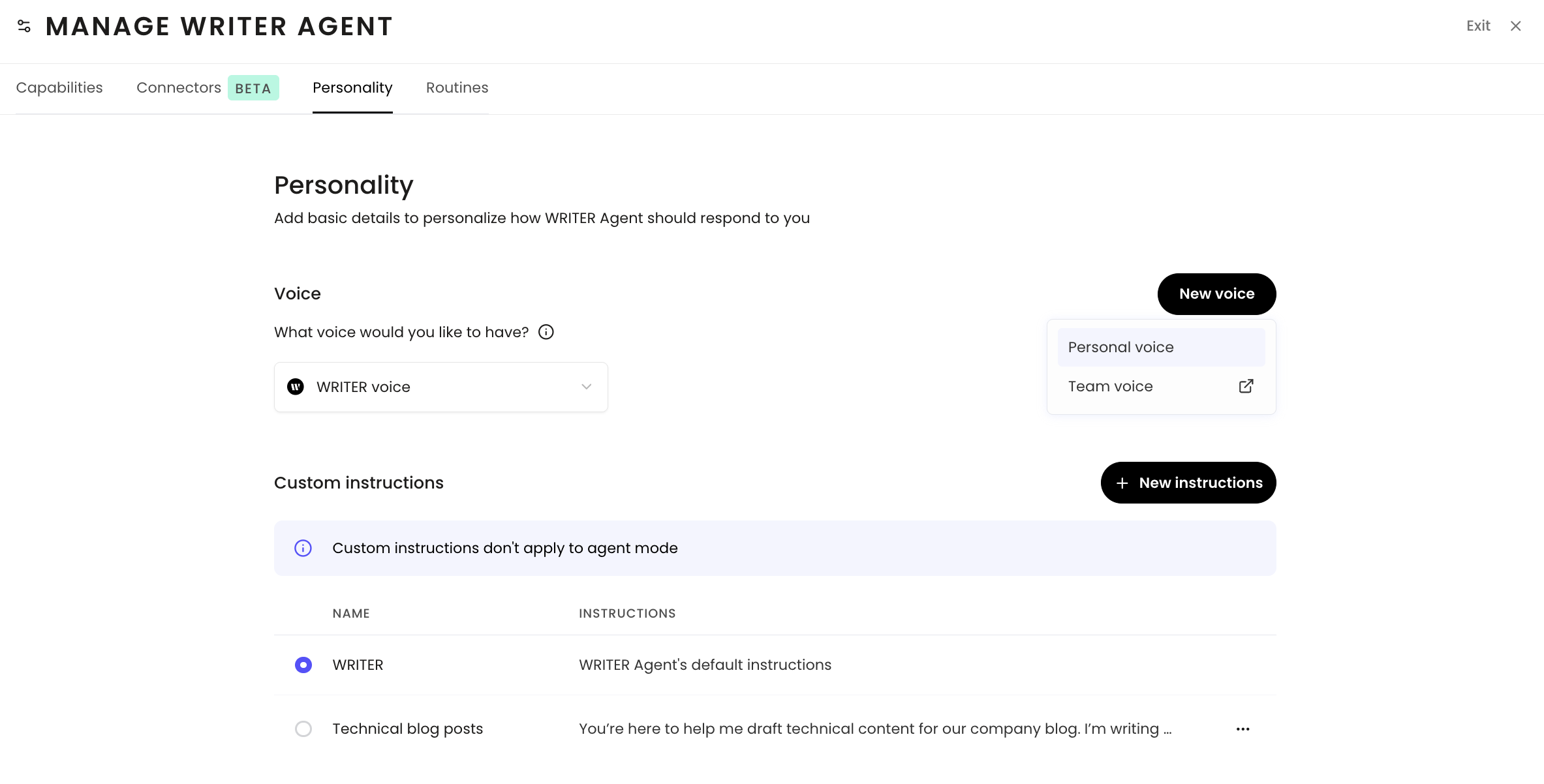Select the Technical blog posts radio button

point(303,729)
